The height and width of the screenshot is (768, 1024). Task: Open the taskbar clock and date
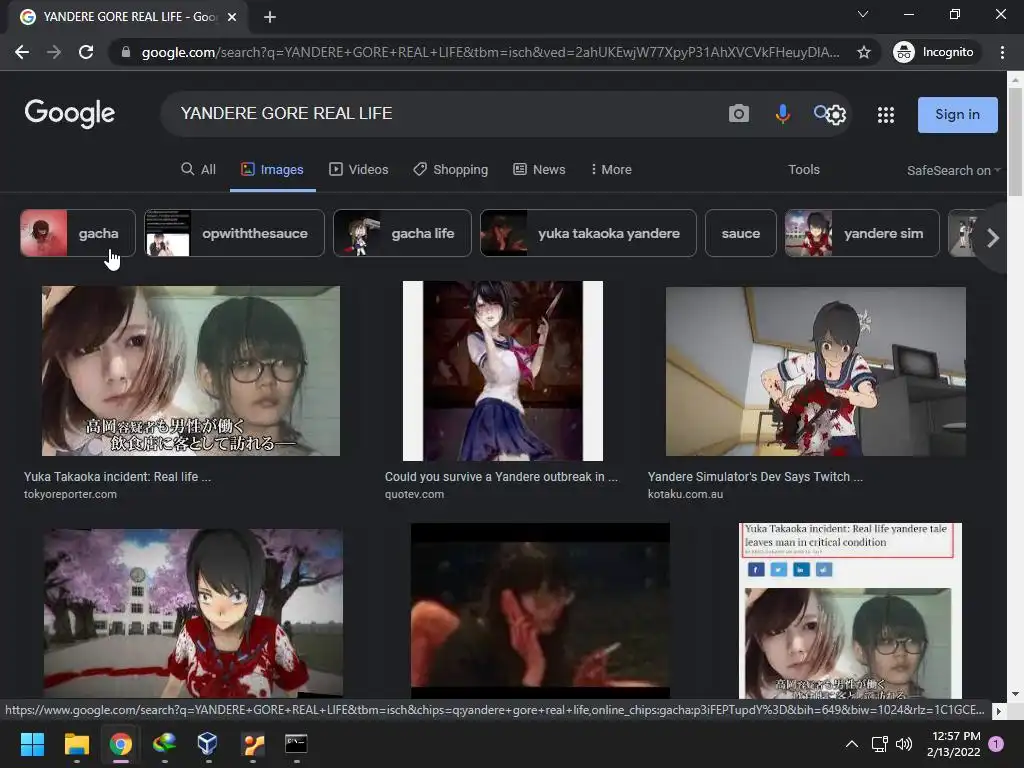(953, 744)
